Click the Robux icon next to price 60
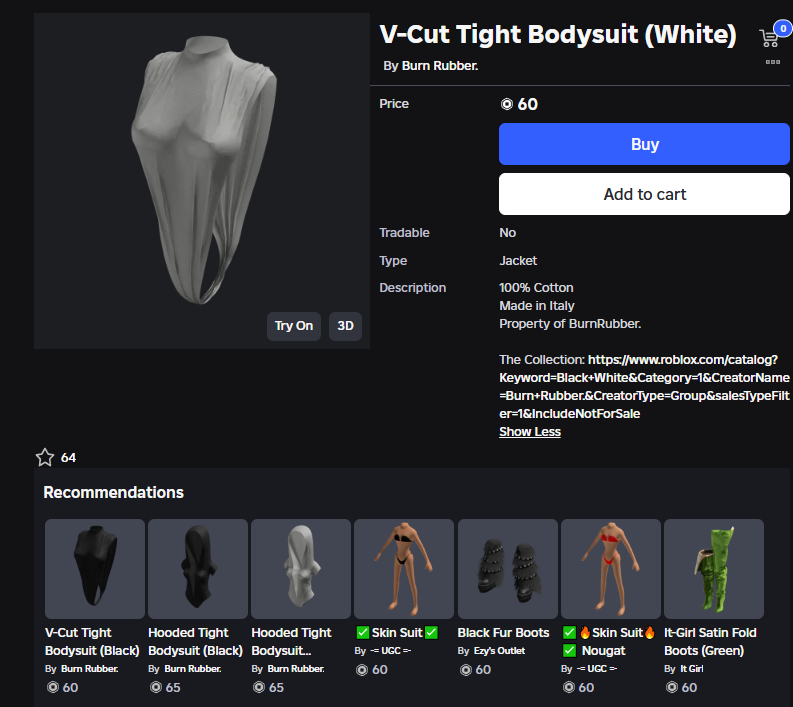This screenshot has width=793, height=707. click(506, 104)
